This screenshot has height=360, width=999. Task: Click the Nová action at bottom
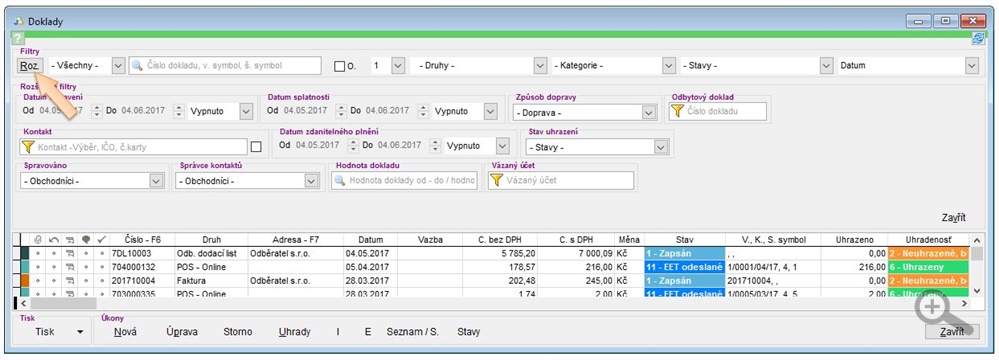pos(126,332)
